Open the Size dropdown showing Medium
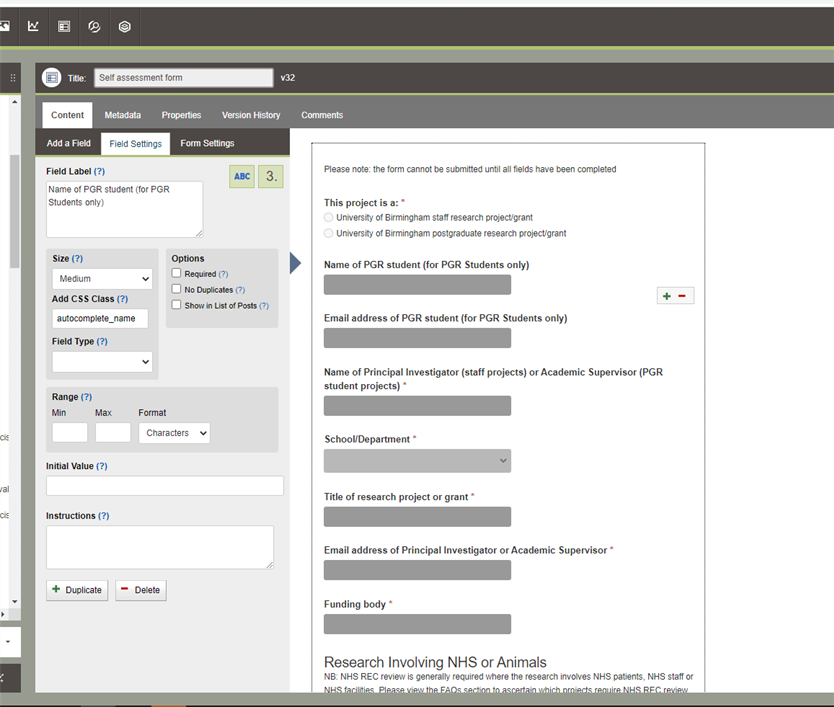The height and width of the screenshot is (707, 834). pyautogui.click(x=102, y=279)
